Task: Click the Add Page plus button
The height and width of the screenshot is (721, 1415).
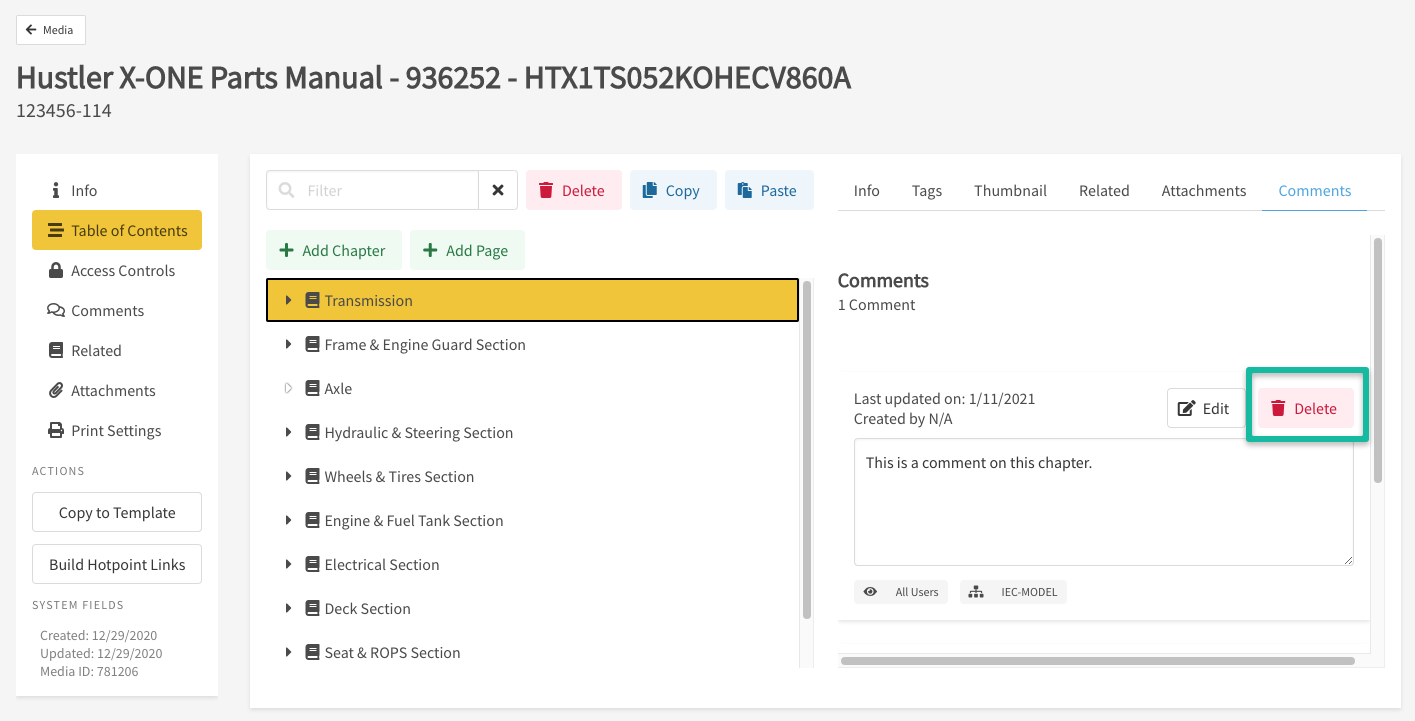Action: tap(466, 250)
